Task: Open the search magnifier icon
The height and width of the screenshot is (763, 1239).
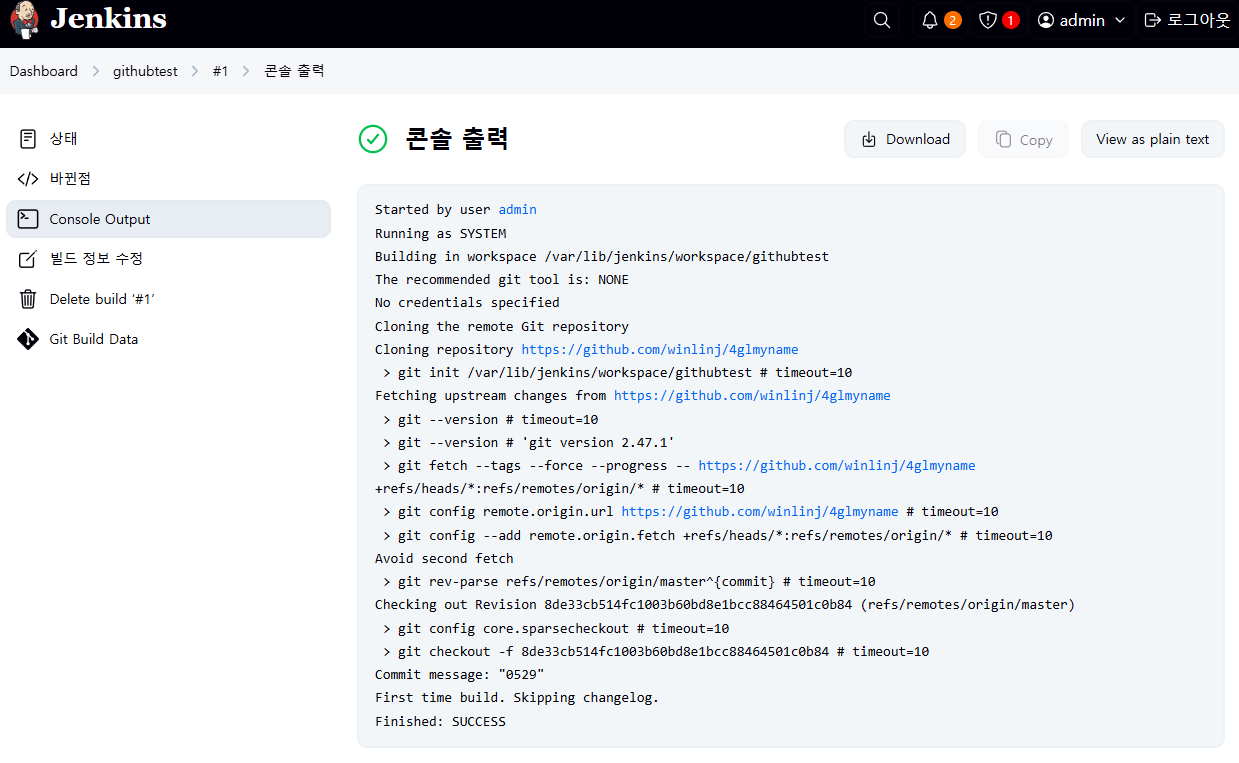Action: (x=882, y=20)
